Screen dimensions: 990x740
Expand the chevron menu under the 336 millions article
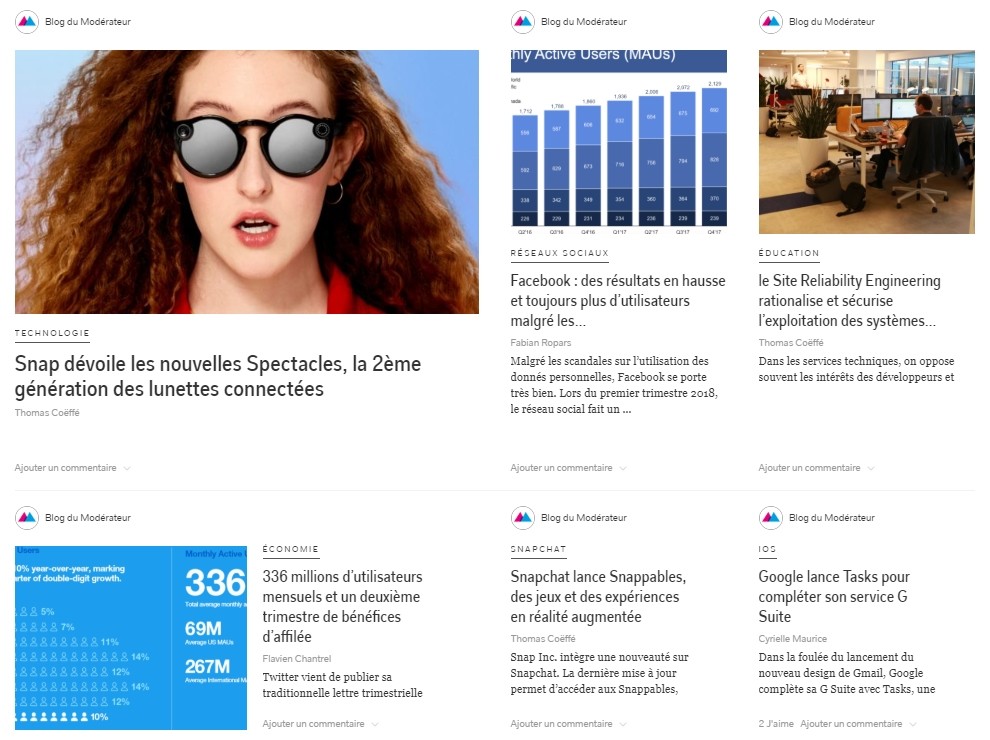coord(376,725)
